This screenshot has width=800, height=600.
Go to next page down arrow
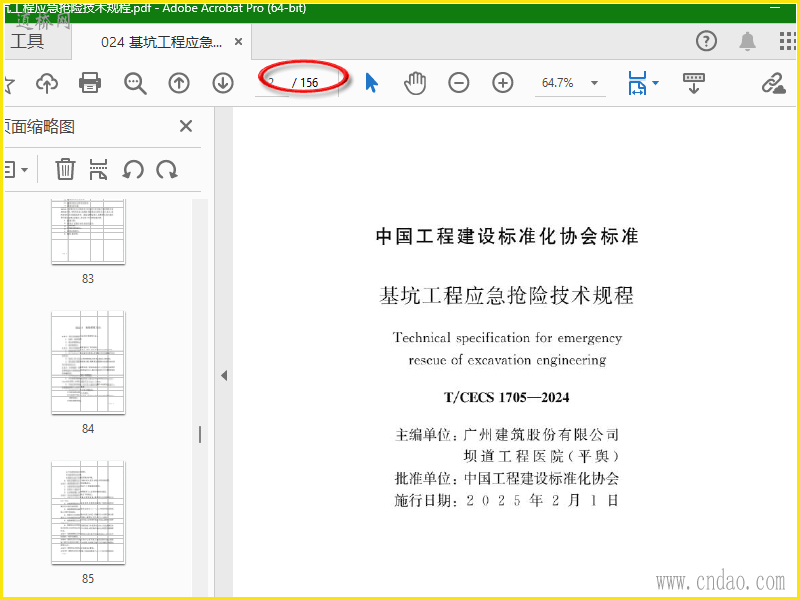coord(223,83)
